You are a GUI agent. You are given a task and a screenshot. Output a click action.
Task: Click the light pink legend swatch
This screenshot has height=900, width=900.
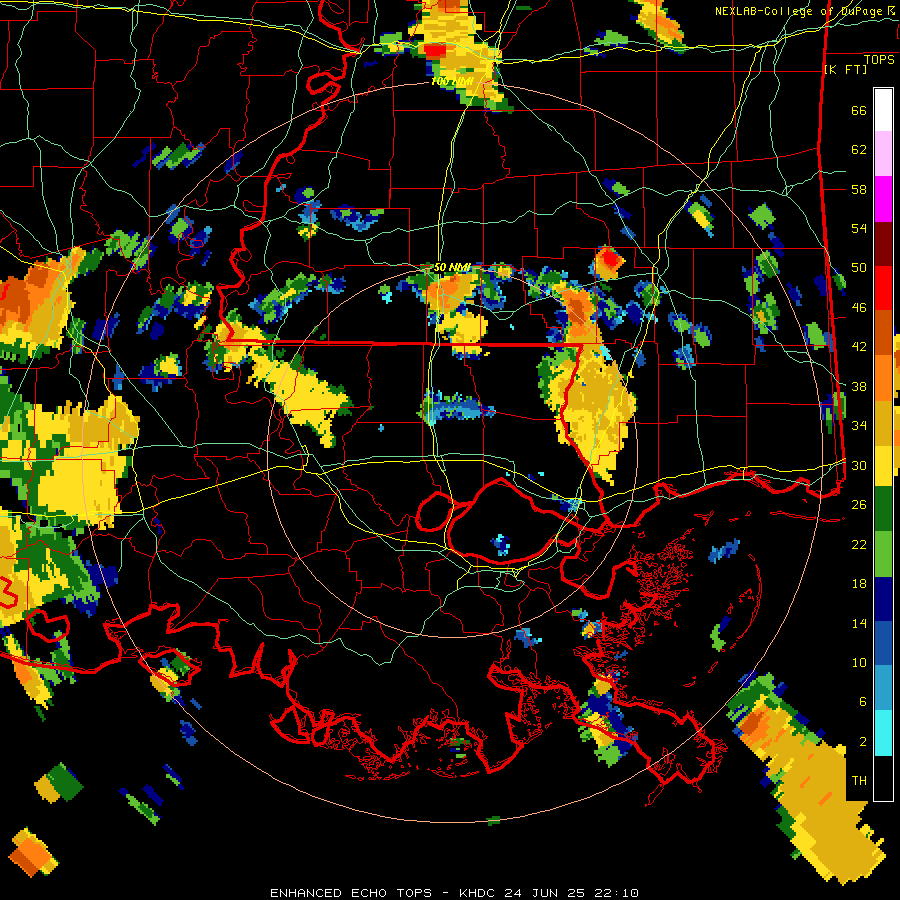[x=883, y=154]
